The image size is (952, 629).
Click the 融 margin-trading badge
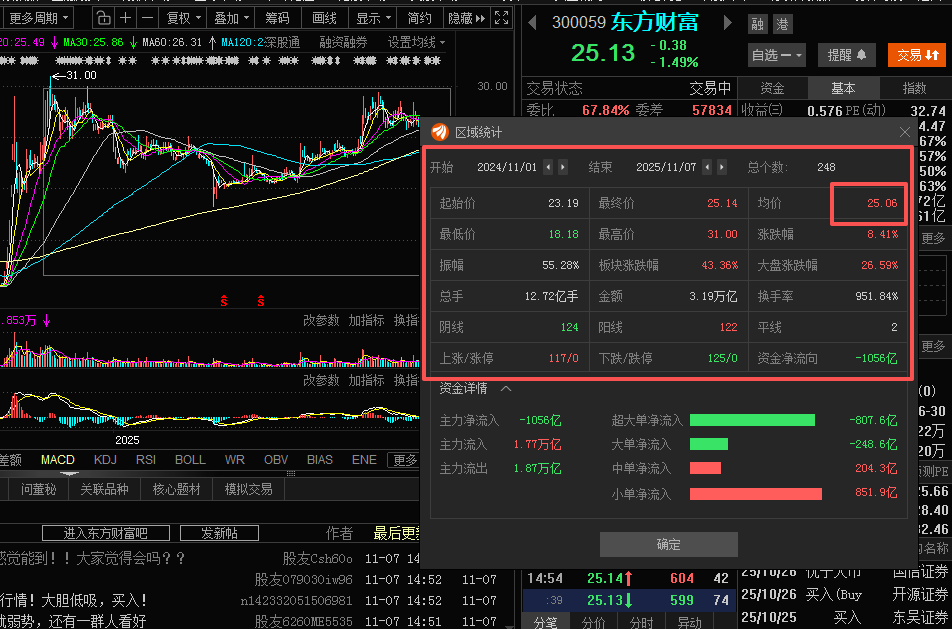pos(757,24)
